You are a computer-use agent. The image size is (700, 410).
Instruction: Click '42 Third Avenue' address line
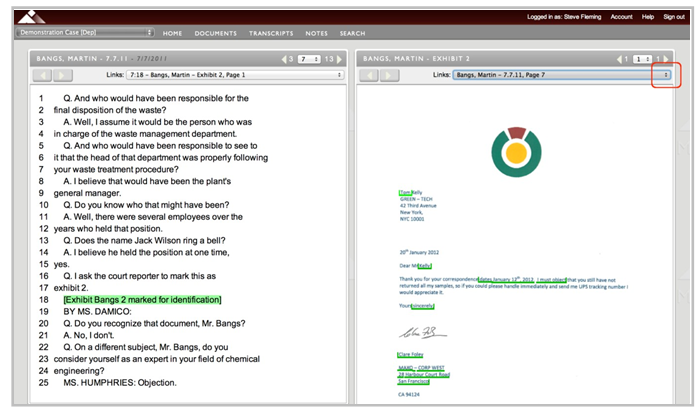pyautogui.click(x=418, y=206)
